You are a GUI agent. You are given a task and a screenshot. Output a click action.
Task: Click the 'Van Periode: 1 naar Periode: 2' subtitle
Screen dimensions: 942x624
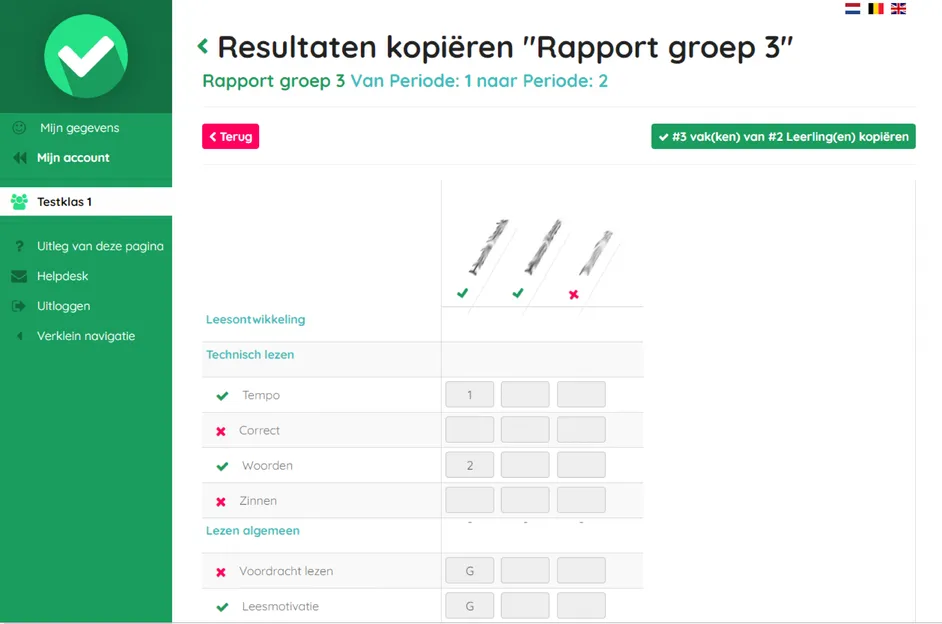(479, 80)
